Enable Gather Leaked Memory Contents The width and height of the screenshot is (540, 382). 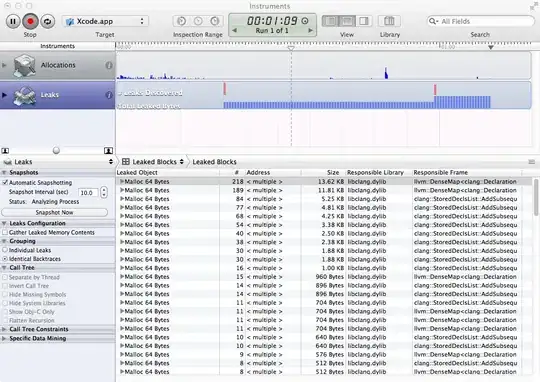coord(5,233)
